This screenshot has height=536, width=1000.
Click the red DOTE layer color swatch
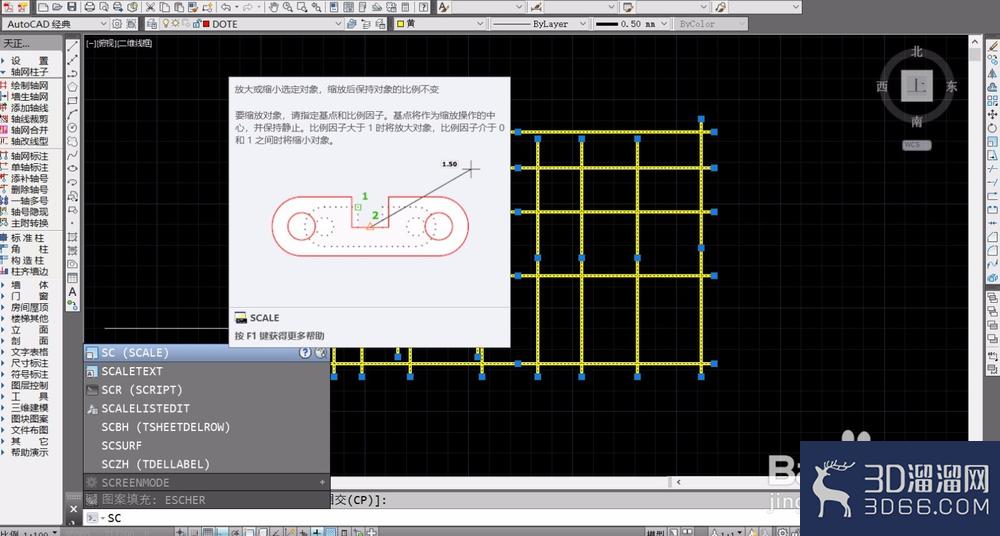pyautogui.click(x=206, y=24)
